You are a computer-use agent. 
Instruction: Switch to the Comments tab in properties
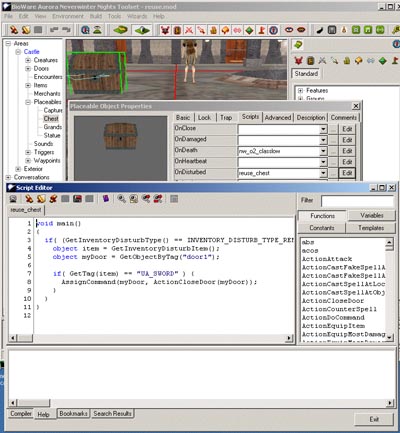[x=344, y=117]
